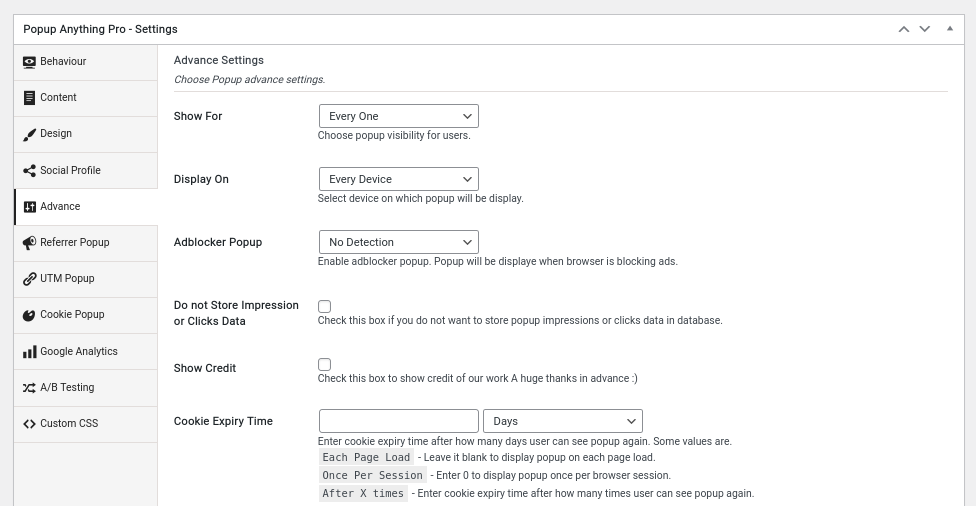Click the Referrer Popup megaphone icon
The image size is (976, 506).
click(29, 243)
